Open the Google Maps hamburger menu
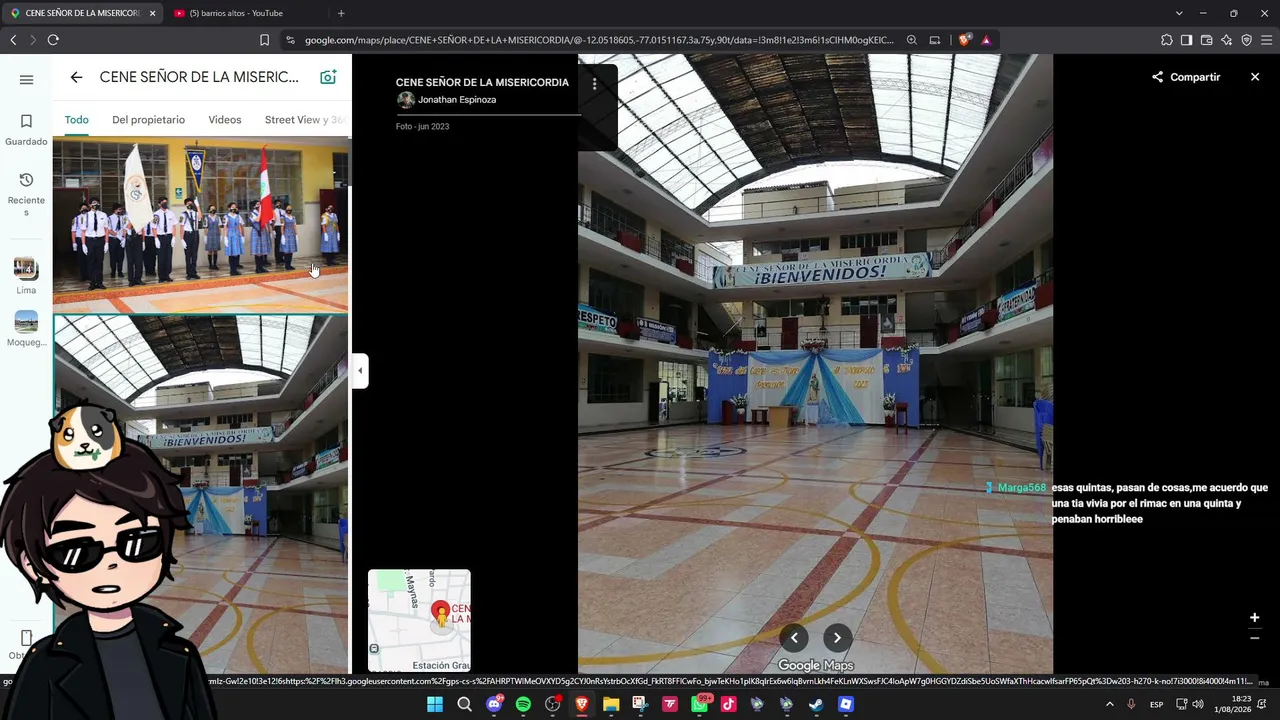The width and height of the screenshot is (1280, 720). coord(26,80)
